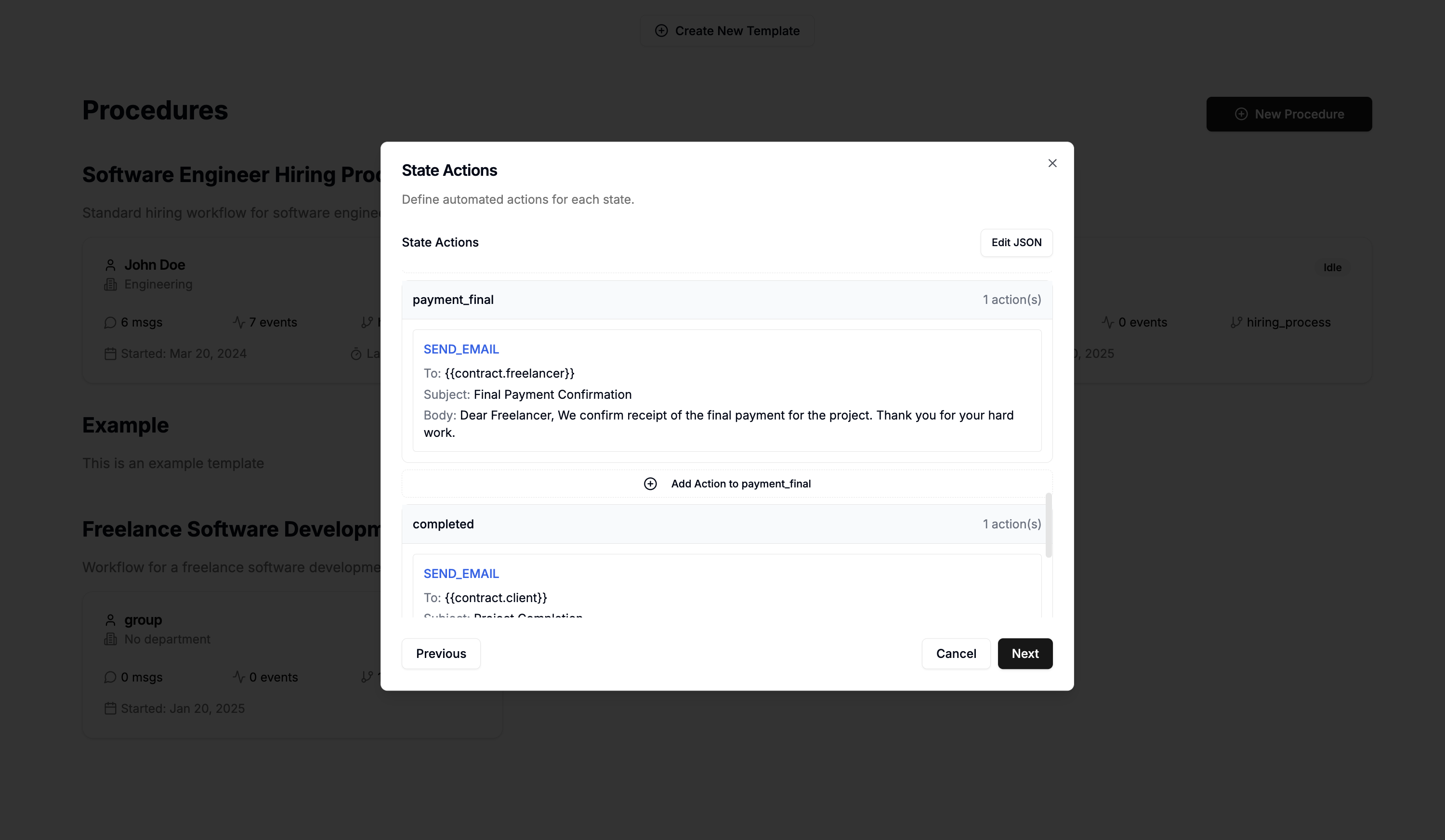Go to Next step
1445x840 pixels.
(x=1025, y=654)
